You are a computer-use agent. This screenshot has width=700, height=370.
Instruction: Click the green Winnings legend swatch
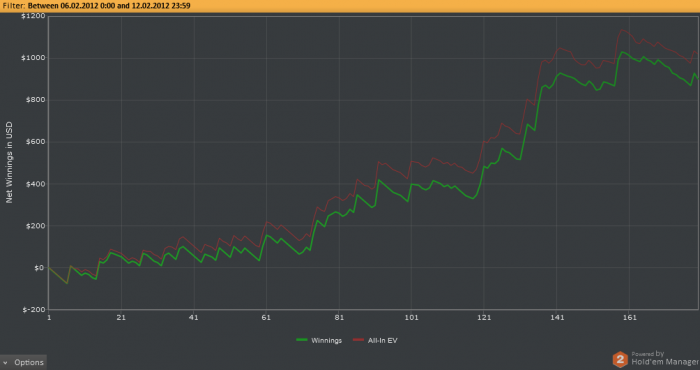[x=302, y=340]
